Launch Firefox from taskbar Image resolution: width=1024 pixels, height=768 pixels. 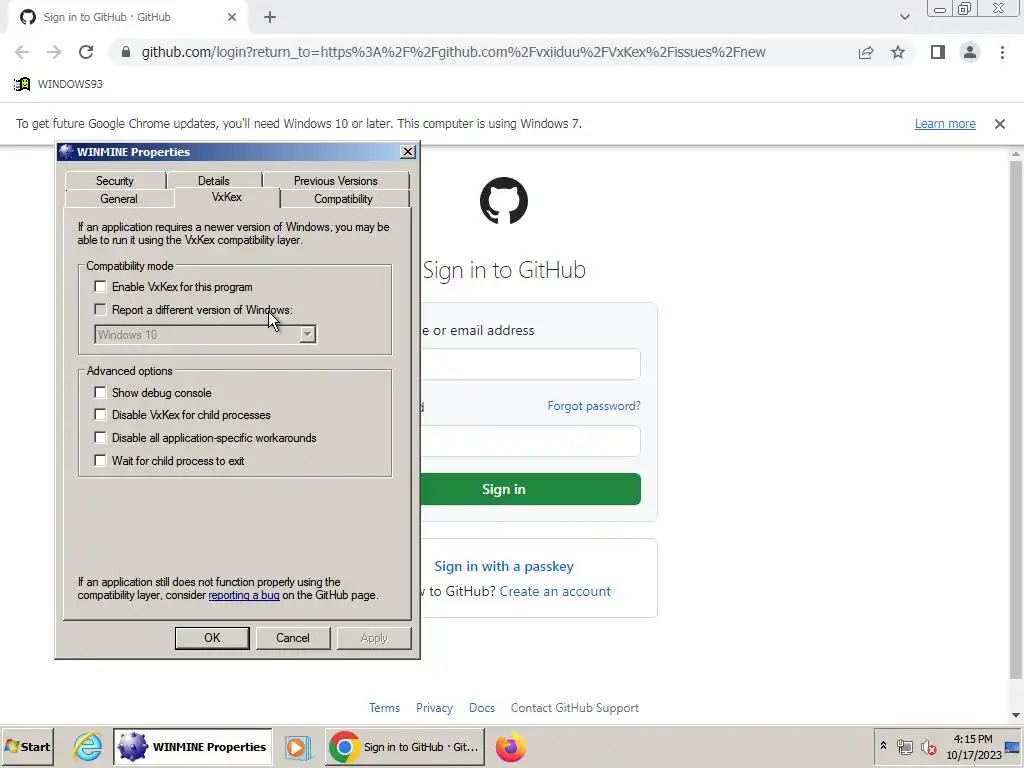pos(510,747)
